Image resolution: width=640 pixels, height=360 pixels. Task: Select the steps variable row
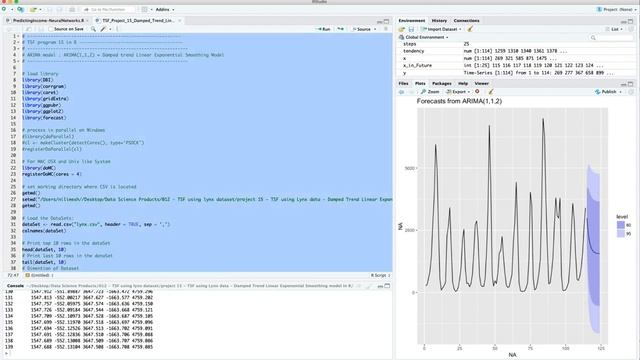click(x=516, y=44)
